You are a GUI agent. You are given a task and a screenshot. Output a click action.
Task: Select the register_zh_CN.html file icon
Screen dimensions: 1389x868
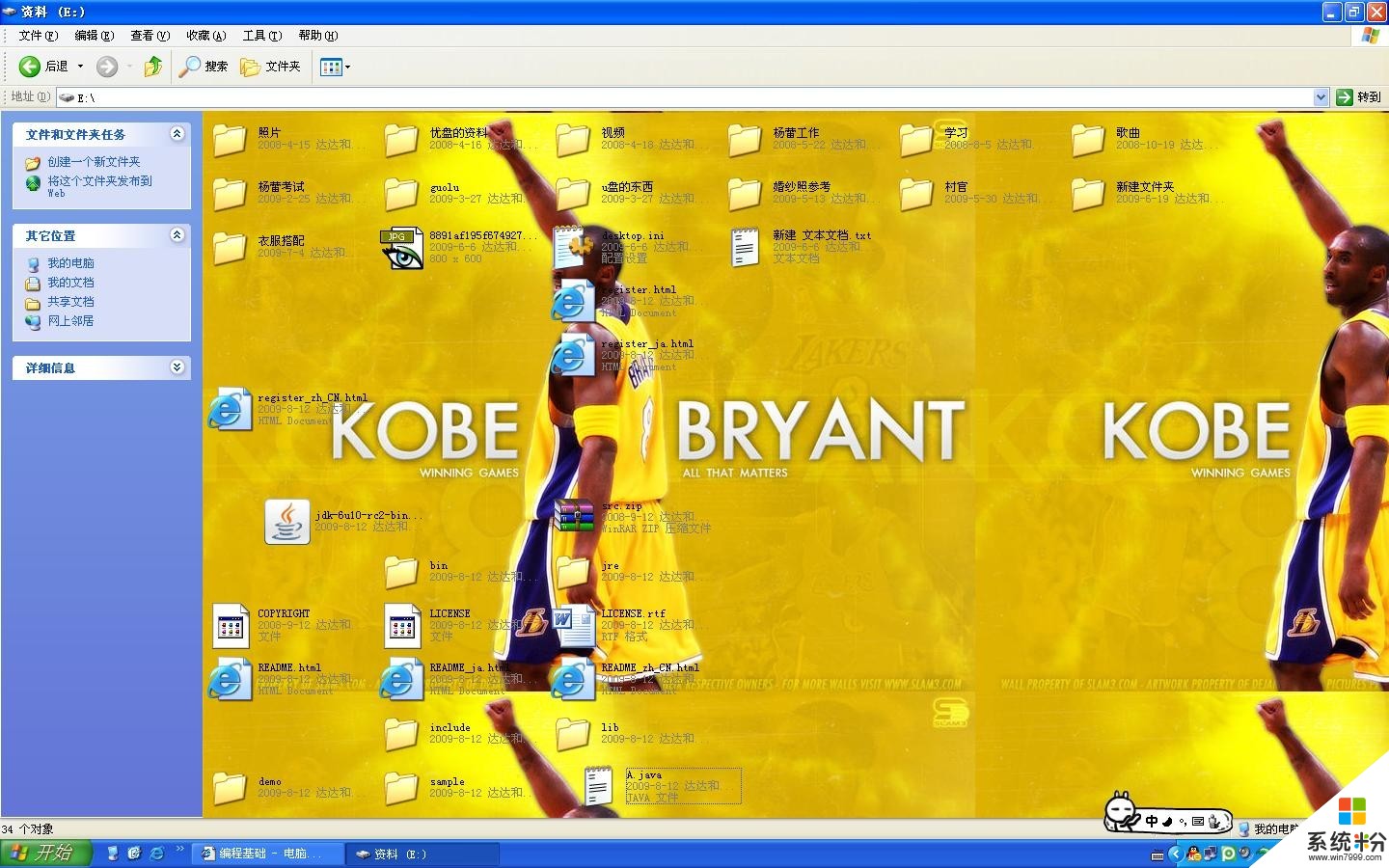pos(230,410)
